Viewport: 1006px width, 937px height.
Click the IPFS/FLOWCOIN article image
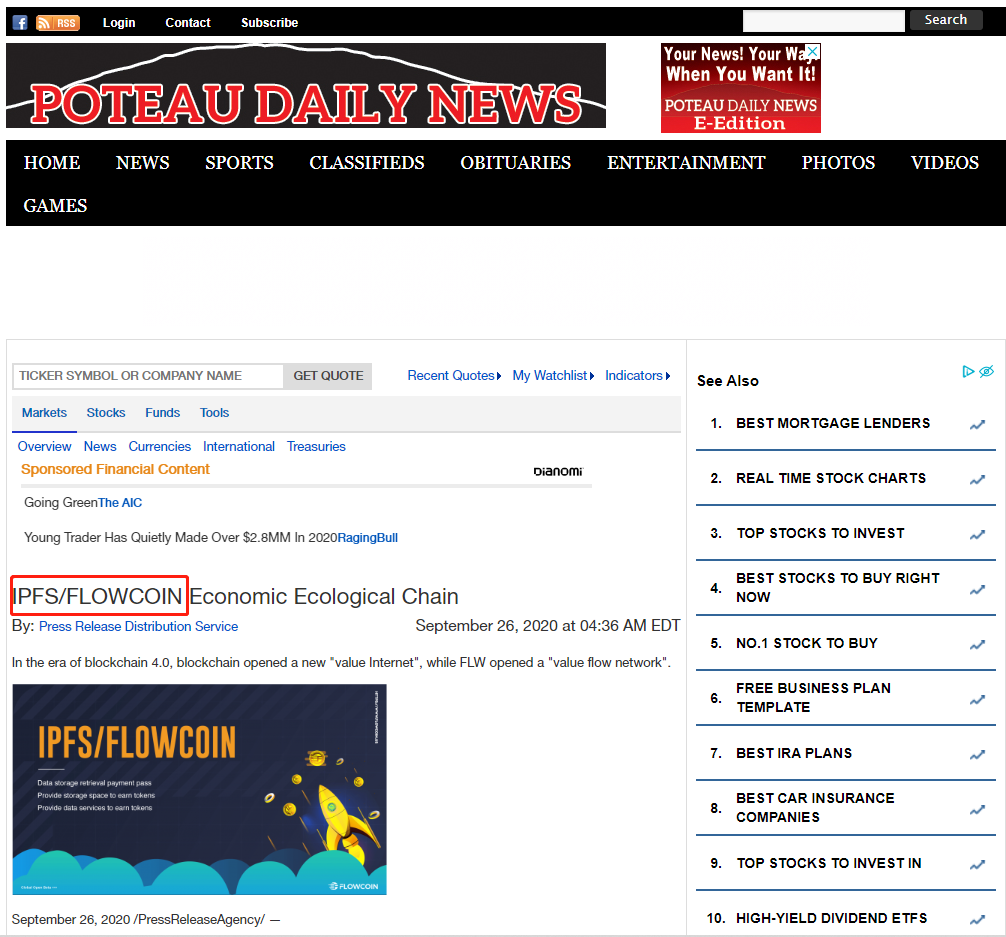200,789
